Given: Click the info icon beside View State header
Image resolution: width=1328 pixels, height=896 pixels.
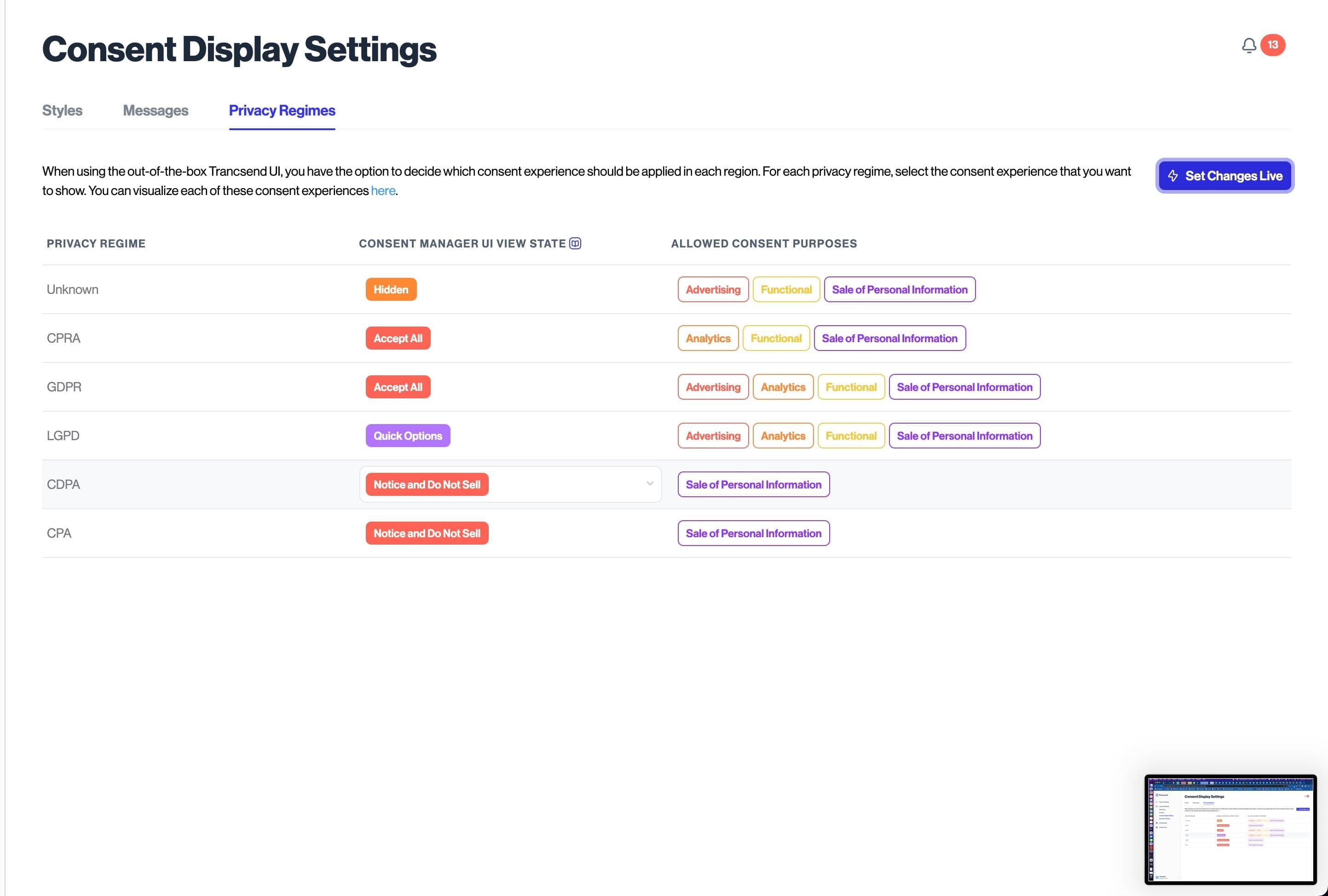Looking at the screenshot, I should [576, 244].
